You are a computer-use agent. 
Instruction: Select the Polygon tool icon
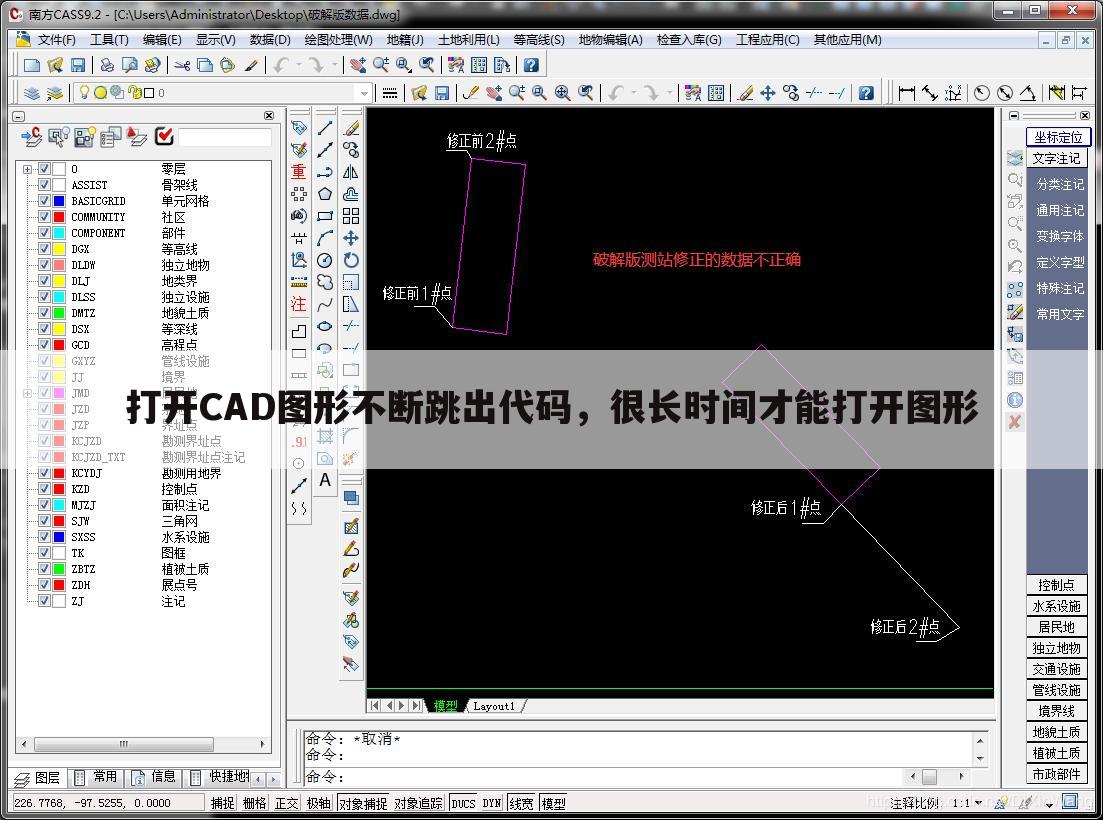click(x=324, y=194)
